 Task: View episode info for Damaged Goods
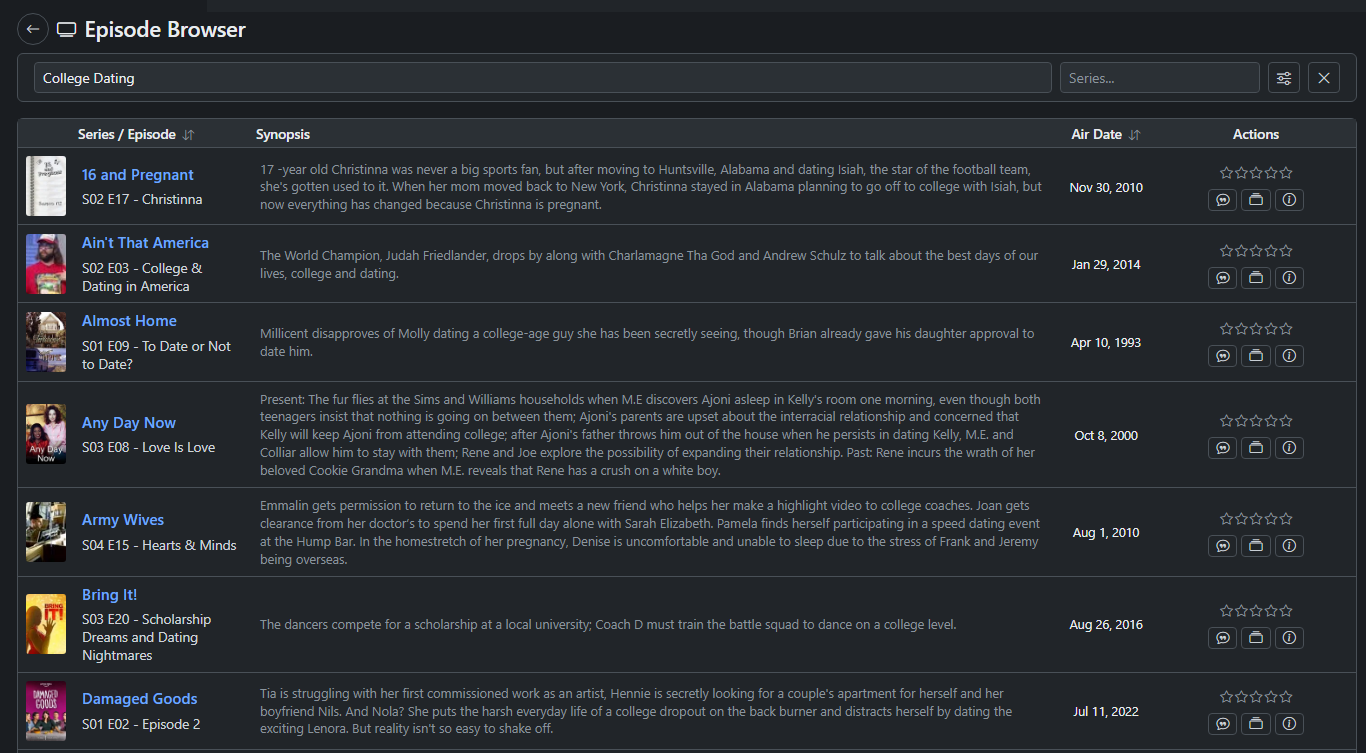1289,724
